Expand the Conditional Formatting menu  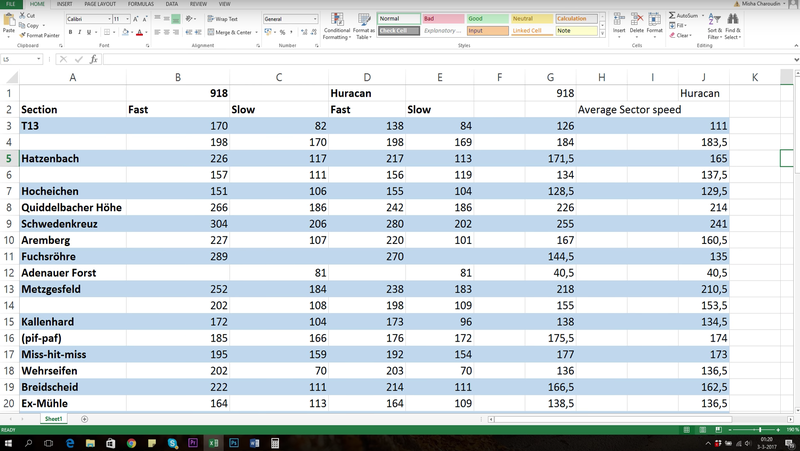(337, 27)
